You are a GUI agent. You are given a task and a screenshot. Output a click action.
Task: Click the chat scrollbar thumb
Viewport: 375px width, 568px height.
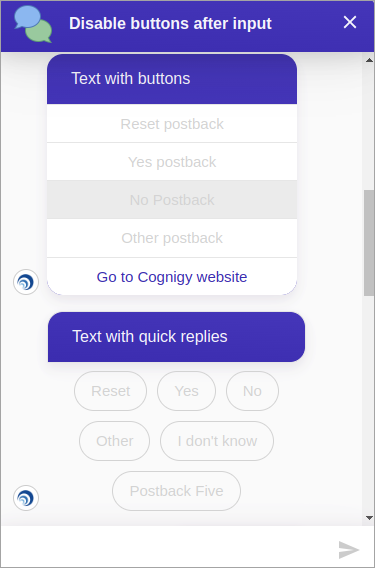coord(369,243)
